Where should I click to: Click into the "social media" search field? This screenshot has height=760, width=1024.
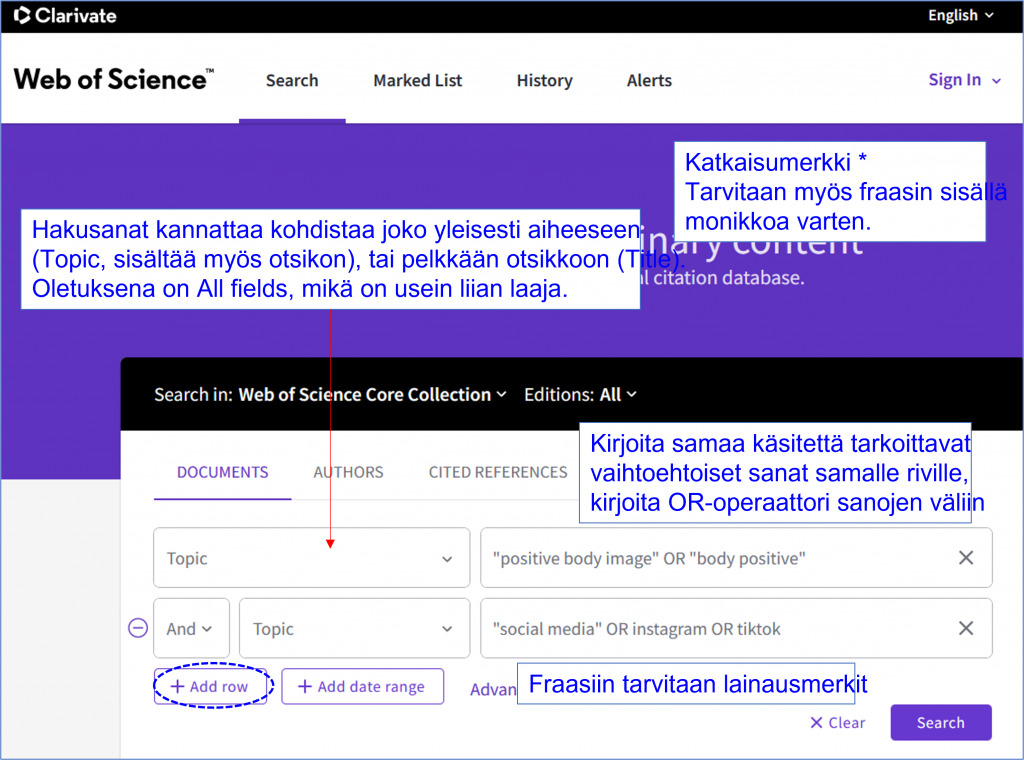pos(736,628)
